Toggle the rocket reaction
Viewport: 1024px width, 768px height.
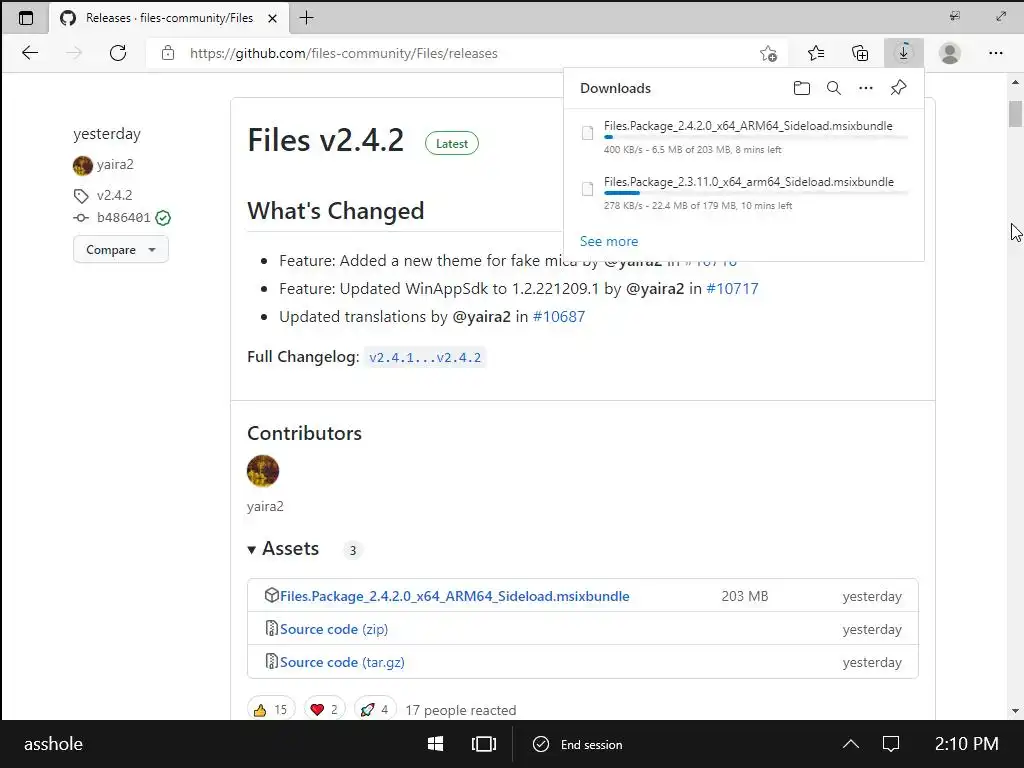point(375,709)
